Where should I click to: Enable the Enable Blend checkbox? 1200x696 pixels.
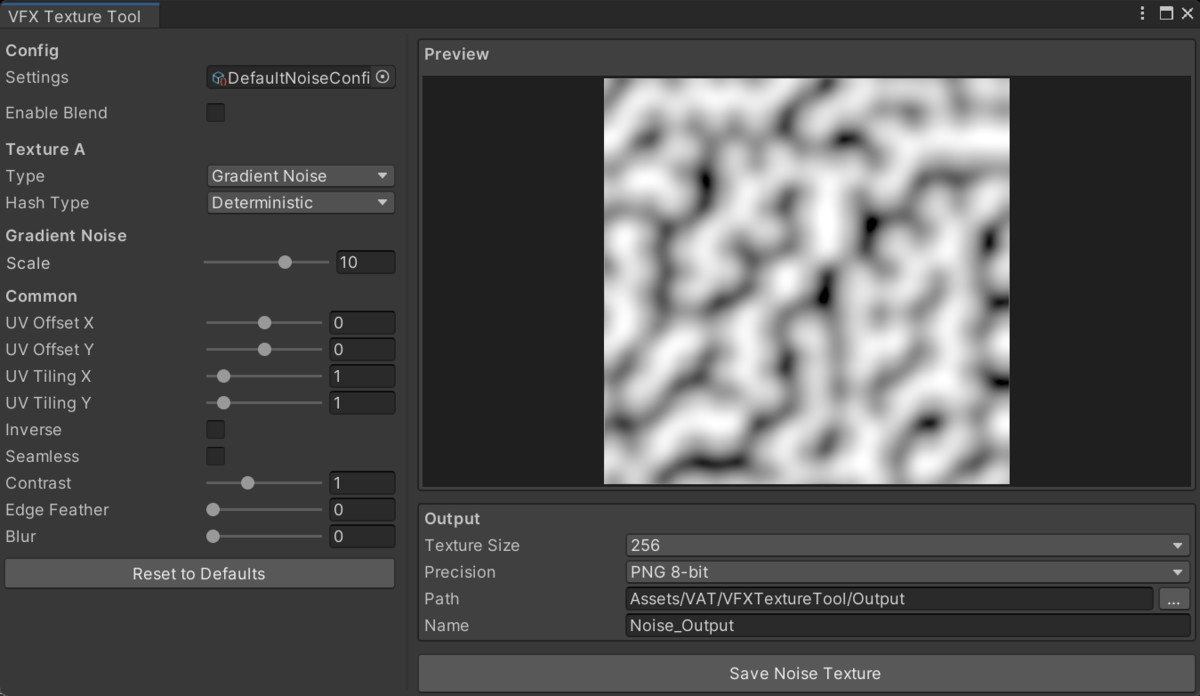(215, 113)
